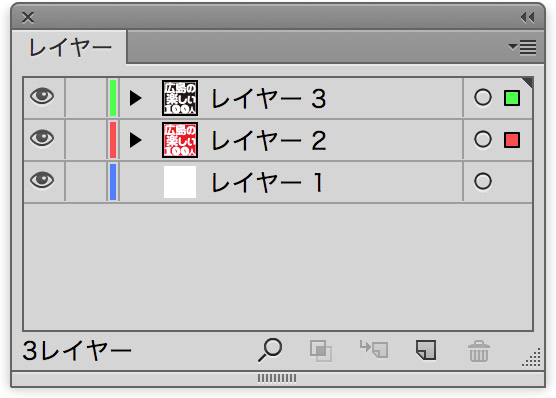556x398 pixels.
Task: Click target circle of レイヤー 1
Action: [483, 181]
